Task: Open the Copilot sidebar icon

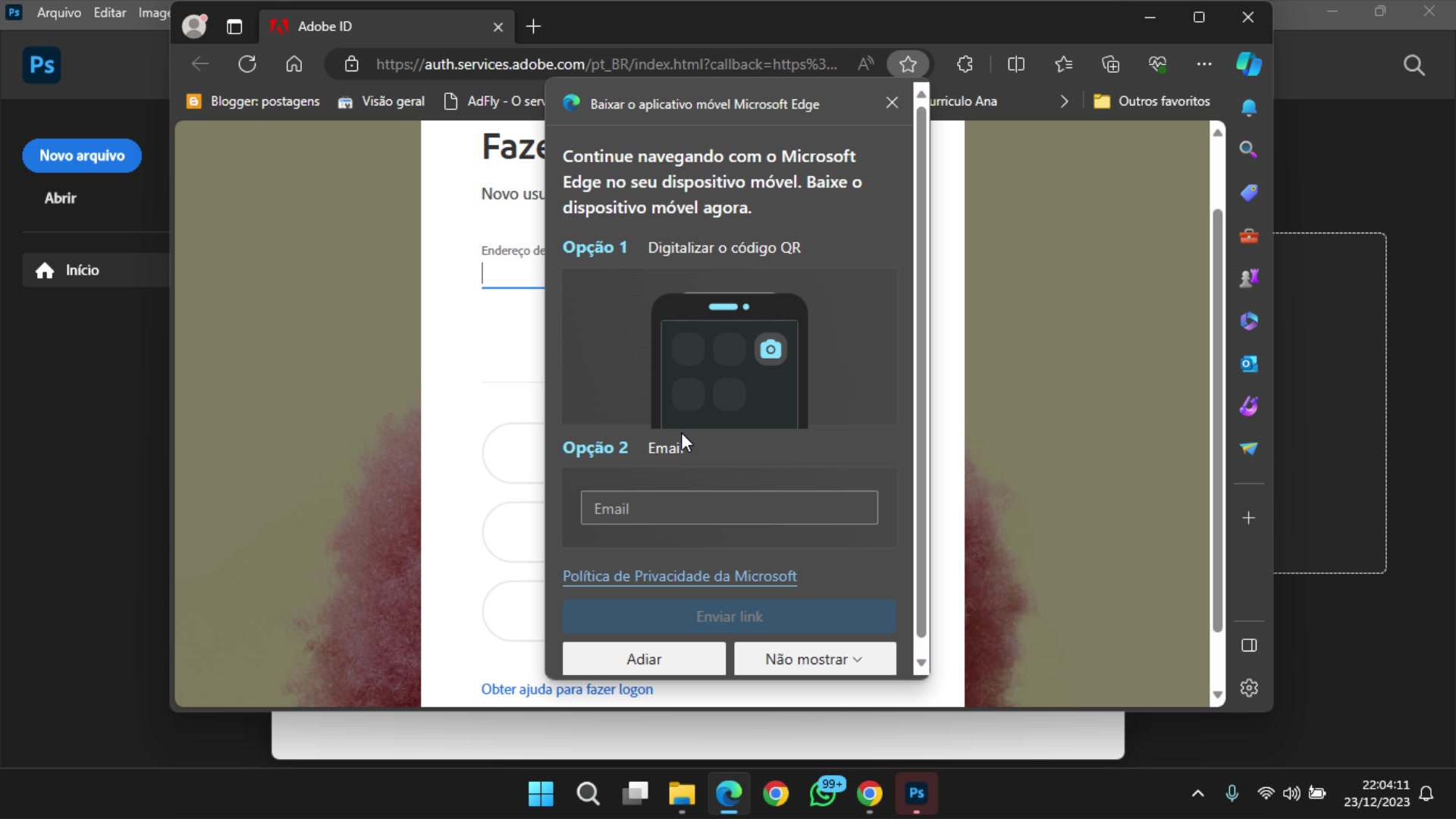Action: click(x=1248, y=64)
